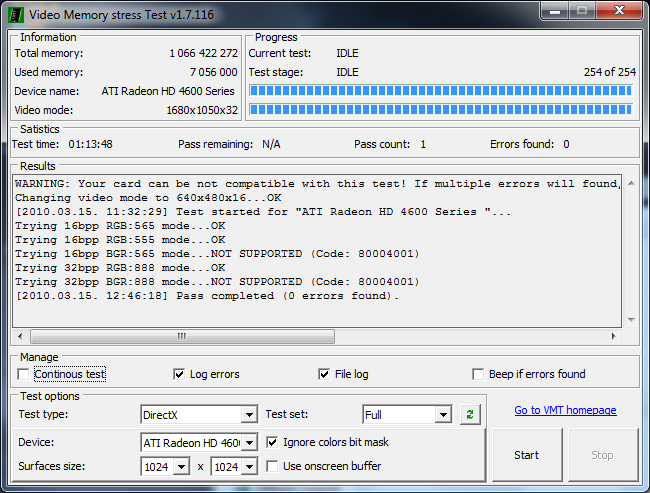
Task: Click 'Trying 16bpp RGB:555 mode...OK' line
Action: click(x=120, y=240)
